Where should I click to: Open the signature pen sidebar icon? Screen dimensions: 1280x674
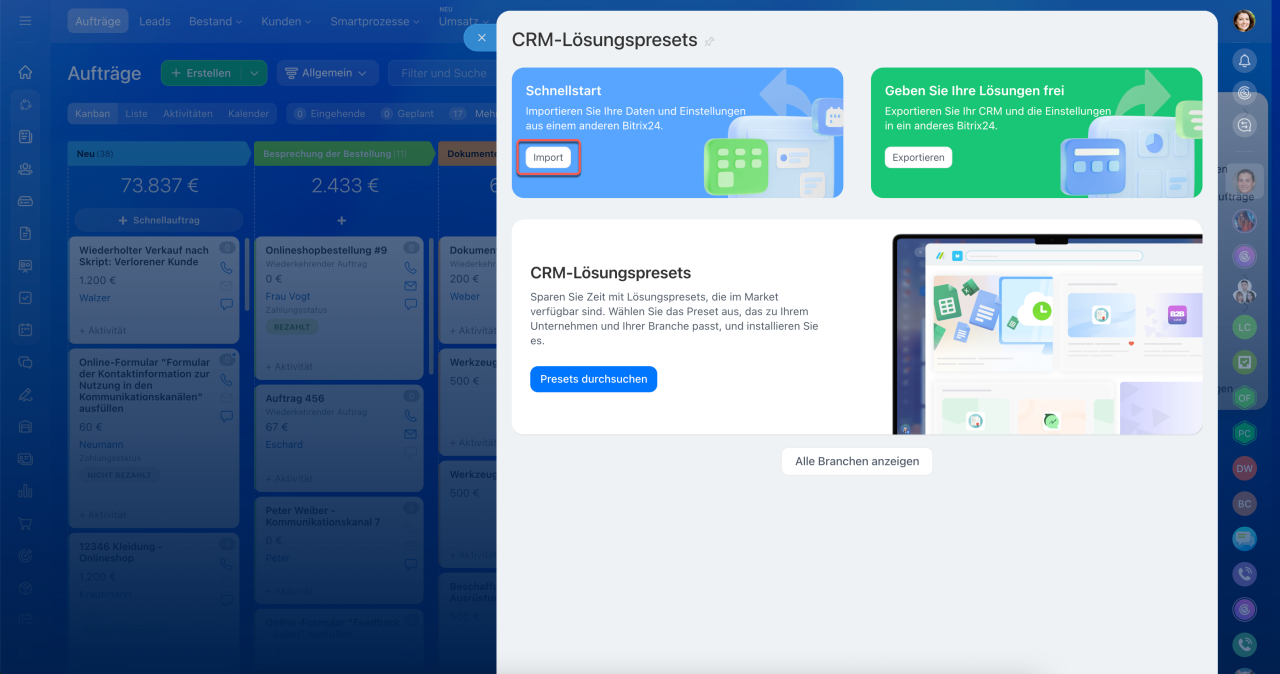tap(25, 394)
